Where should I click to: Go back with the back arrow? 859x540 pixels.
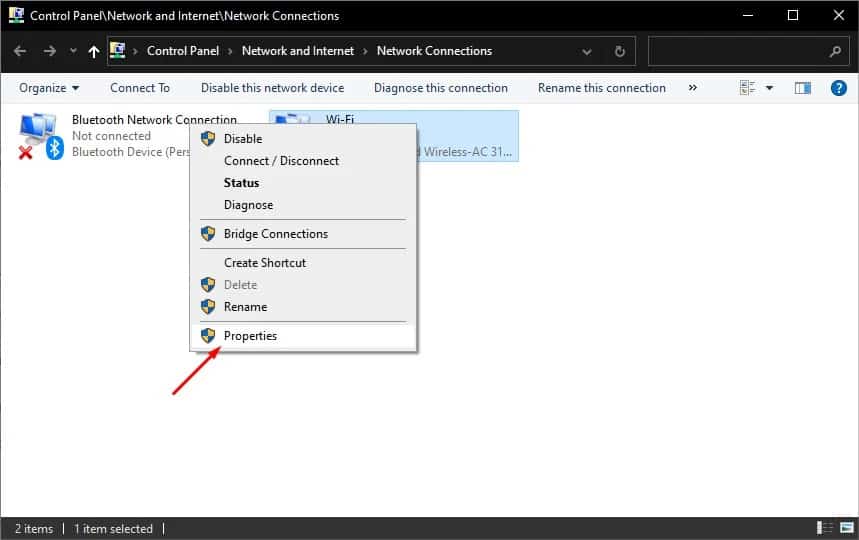(x=20, y=51)
